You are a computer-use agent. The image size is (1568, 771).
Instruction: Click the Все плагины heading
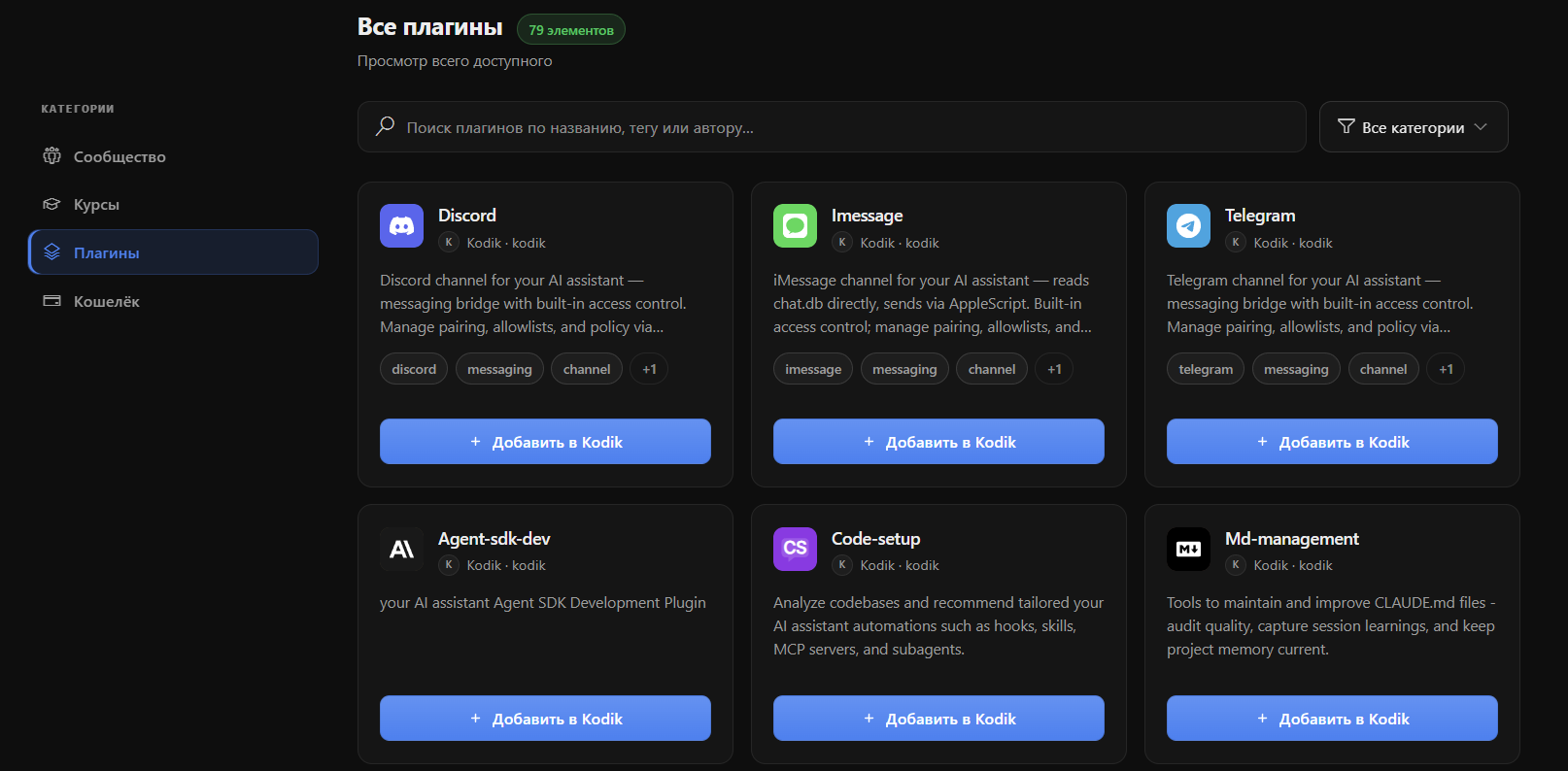click(x=430, y=27)
